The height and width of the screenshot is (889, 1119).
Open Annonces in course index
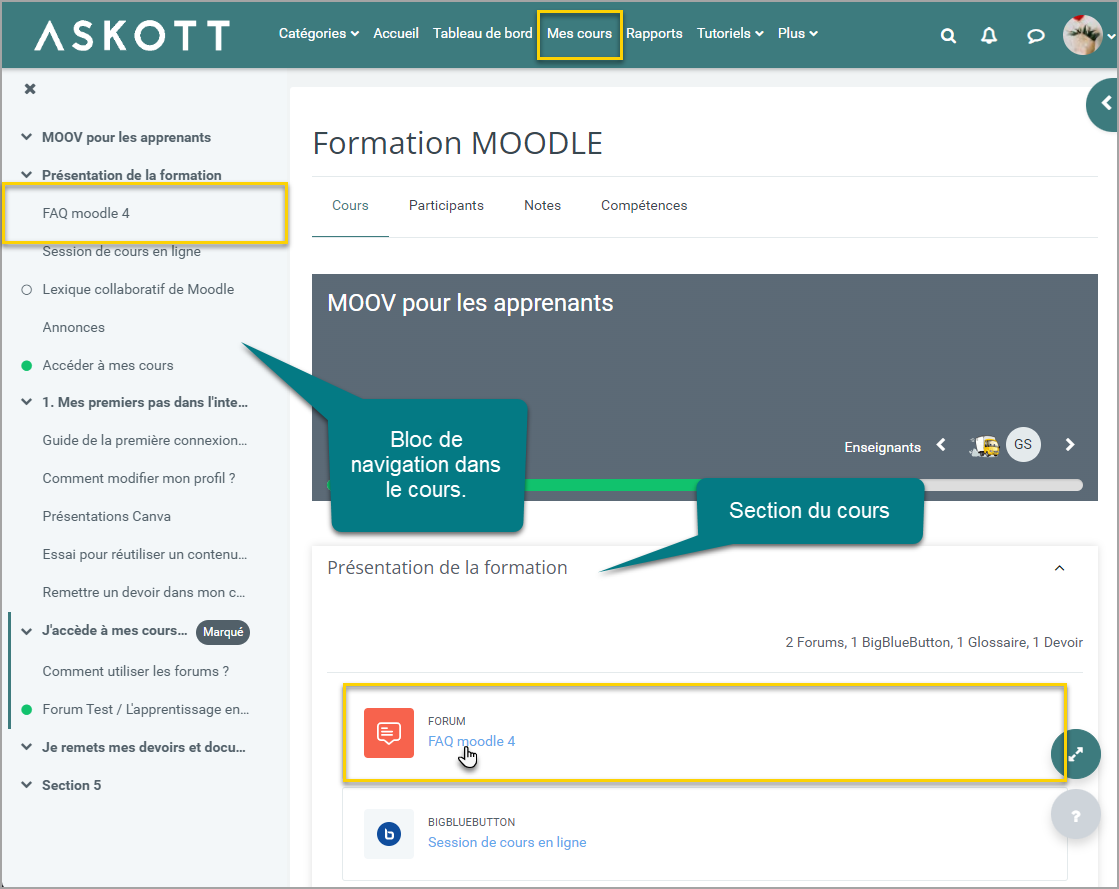(x=74, y=327)
